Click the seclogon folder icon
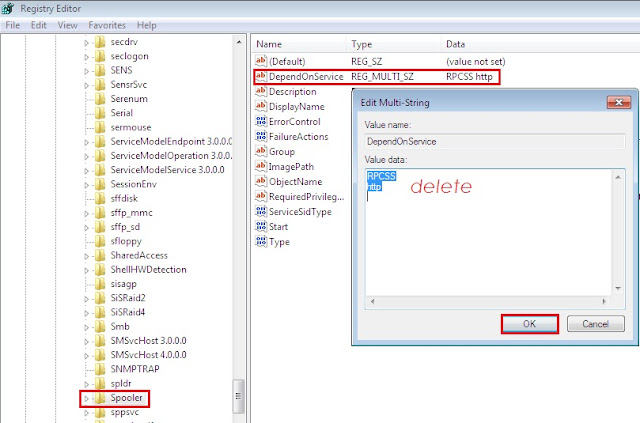This screenshot has width=640, height=423. (x=100, y=56)
